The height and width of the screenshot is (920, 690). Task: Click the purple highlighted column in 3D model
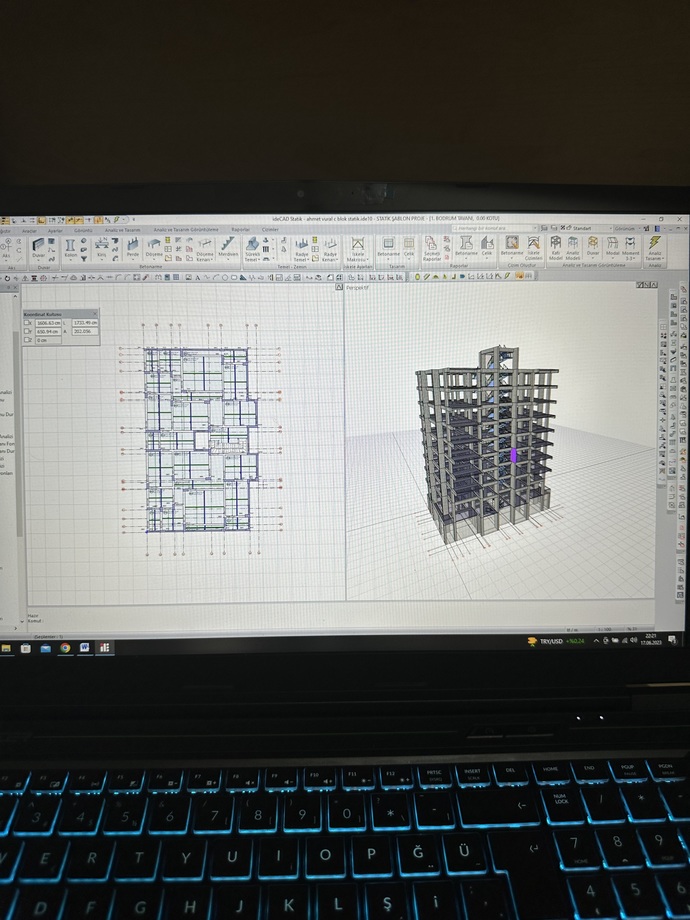click(x=514, y=455)
